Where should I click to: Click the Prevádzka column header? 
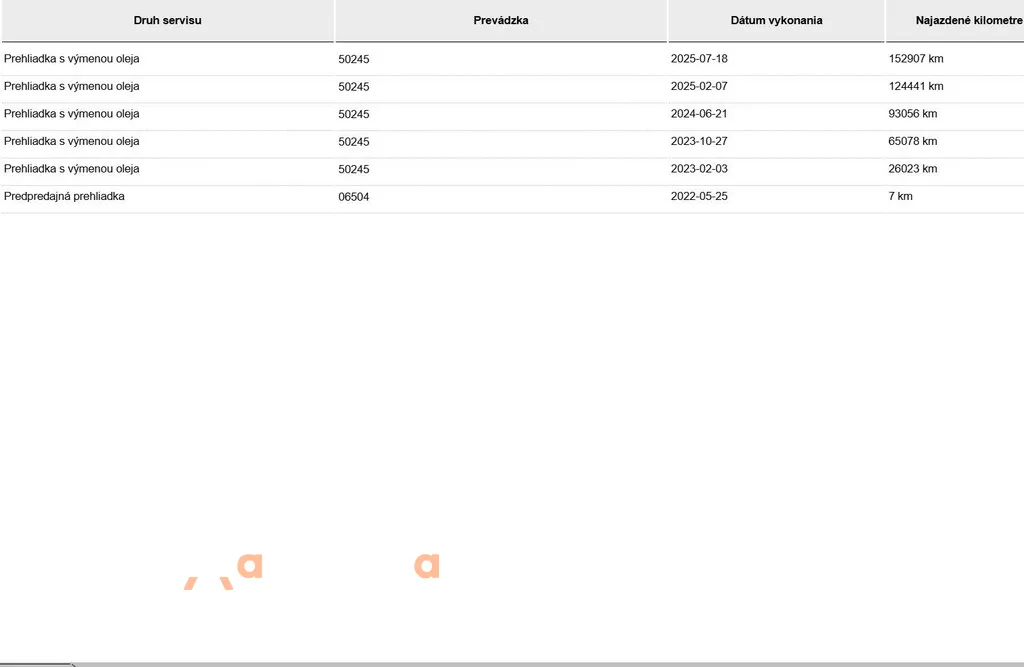[x=501, y=21]
